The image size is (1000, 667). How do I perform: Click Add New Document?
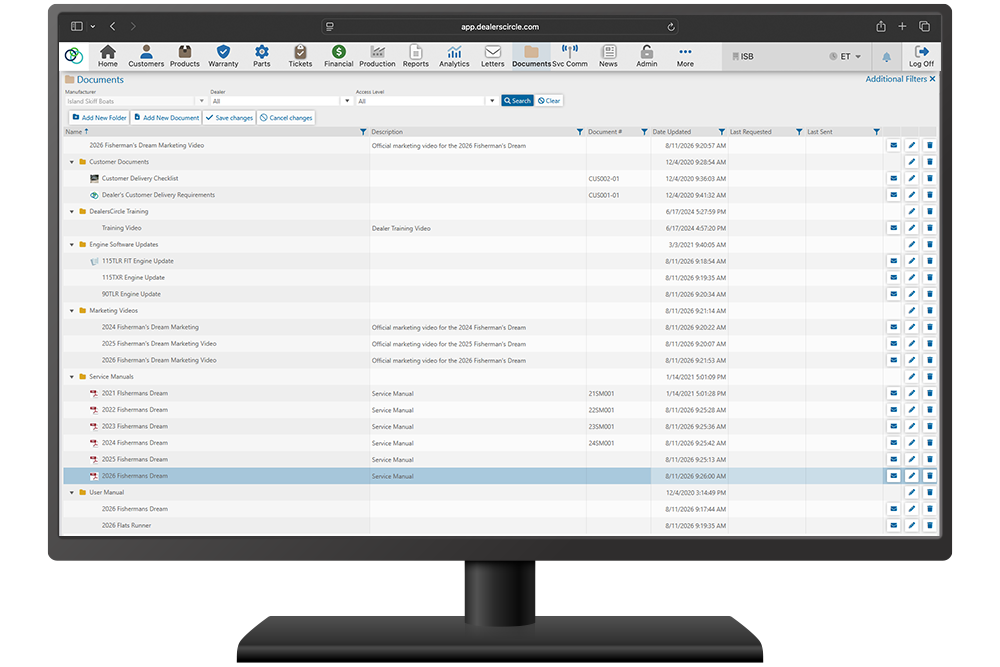(x=166, y=117)
